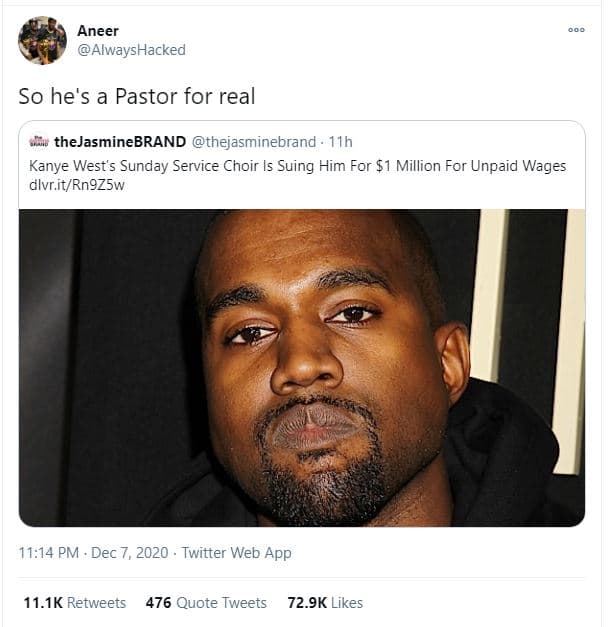The height and width of the screenshot is (627, 608).
Task: Click the 72.9K like count number
Action: click(x=307, y=603)
